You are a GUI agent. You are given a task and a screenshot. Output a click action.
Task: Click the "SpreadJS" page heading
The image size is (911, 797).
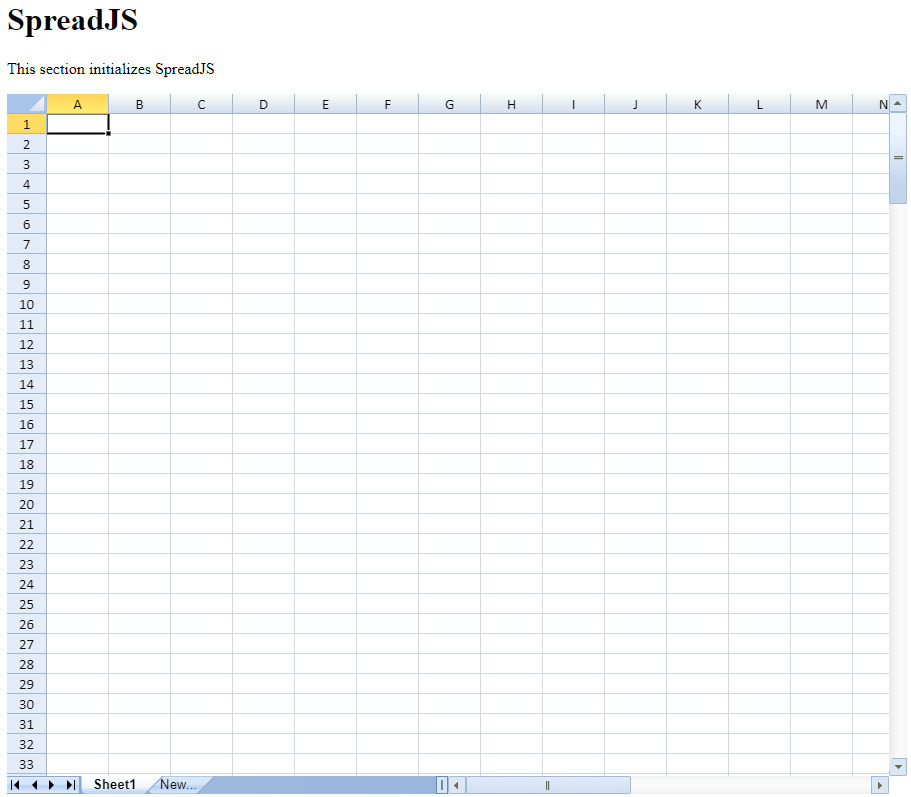point(73,20)
